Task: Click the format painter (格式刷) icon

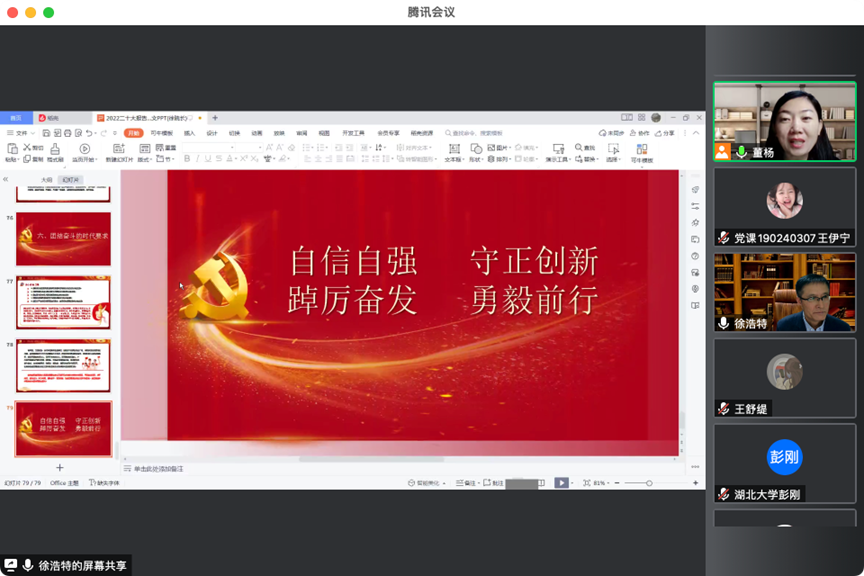Action: 54,149
